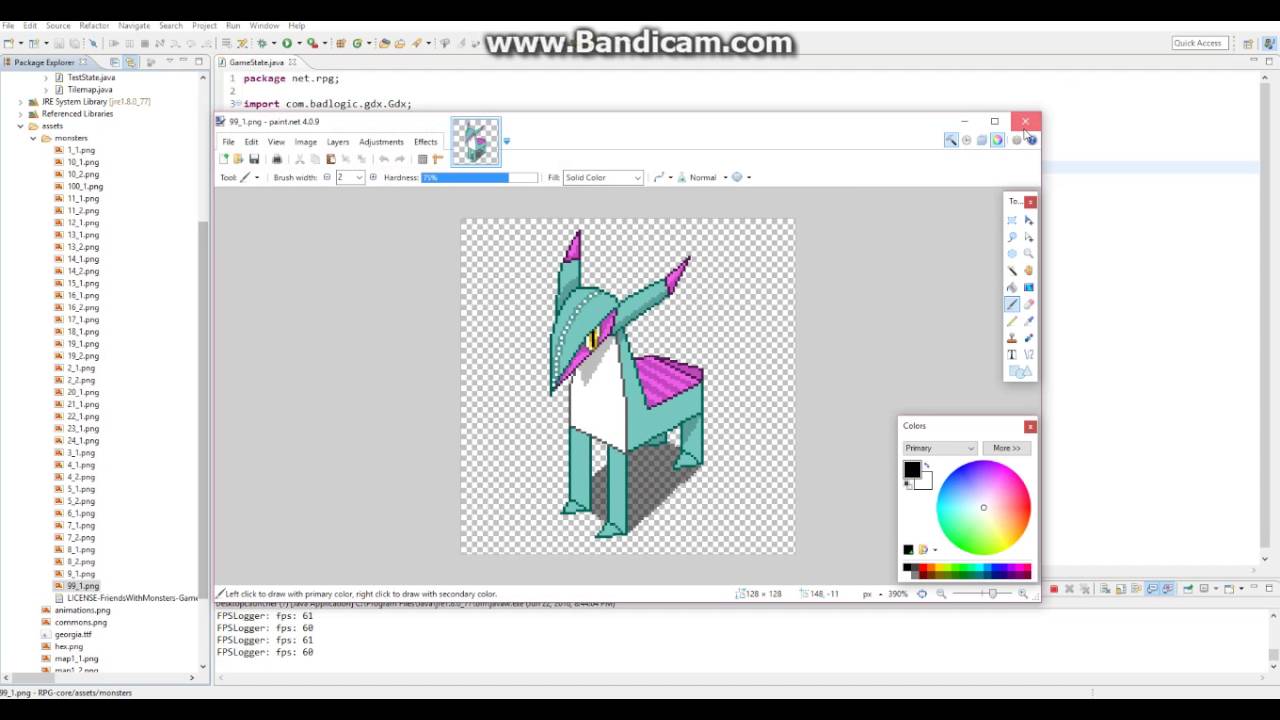The image size is (1280, 720).
Task: Select the Zoom magnifier tool in Tools panel
Action: pyautogui.click(x=1028, y=254)
